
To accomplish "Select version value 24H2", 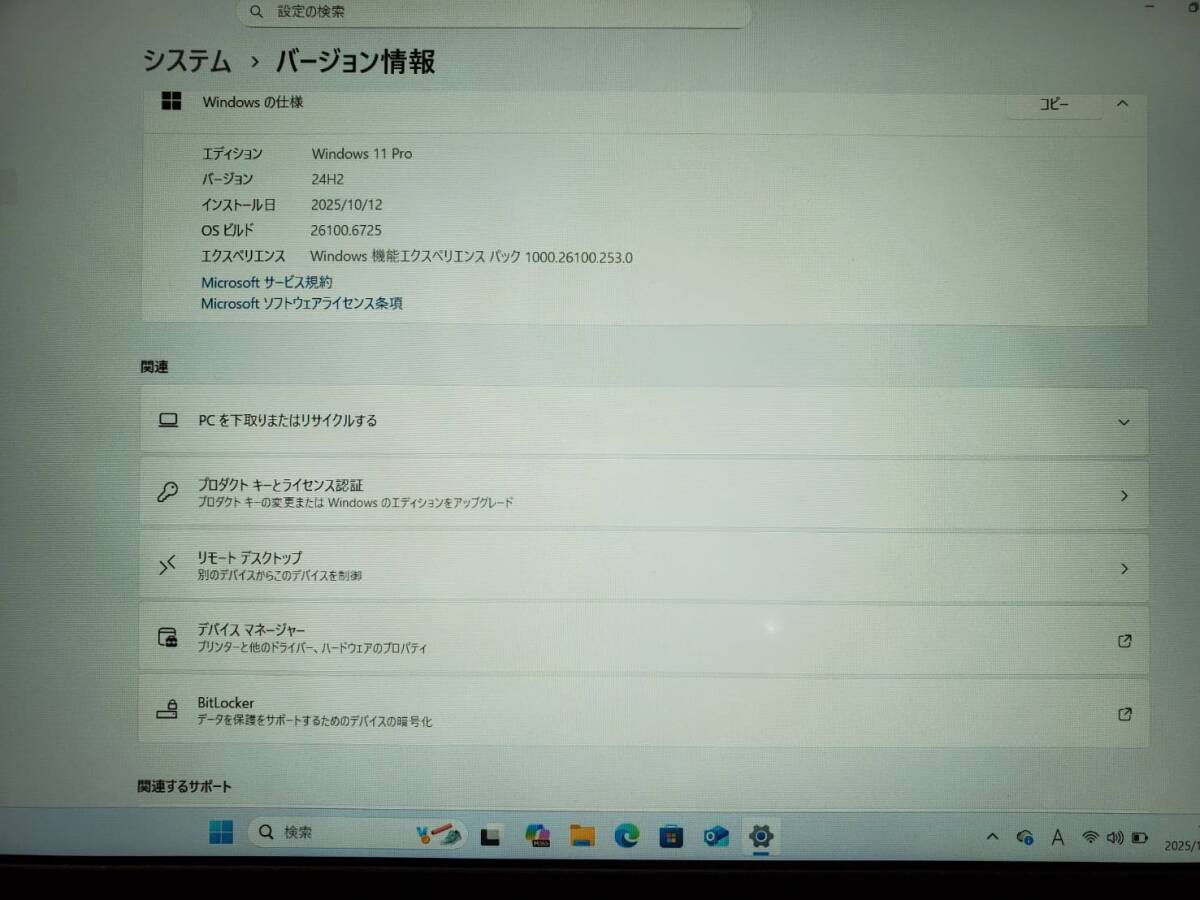I will 327,179.
